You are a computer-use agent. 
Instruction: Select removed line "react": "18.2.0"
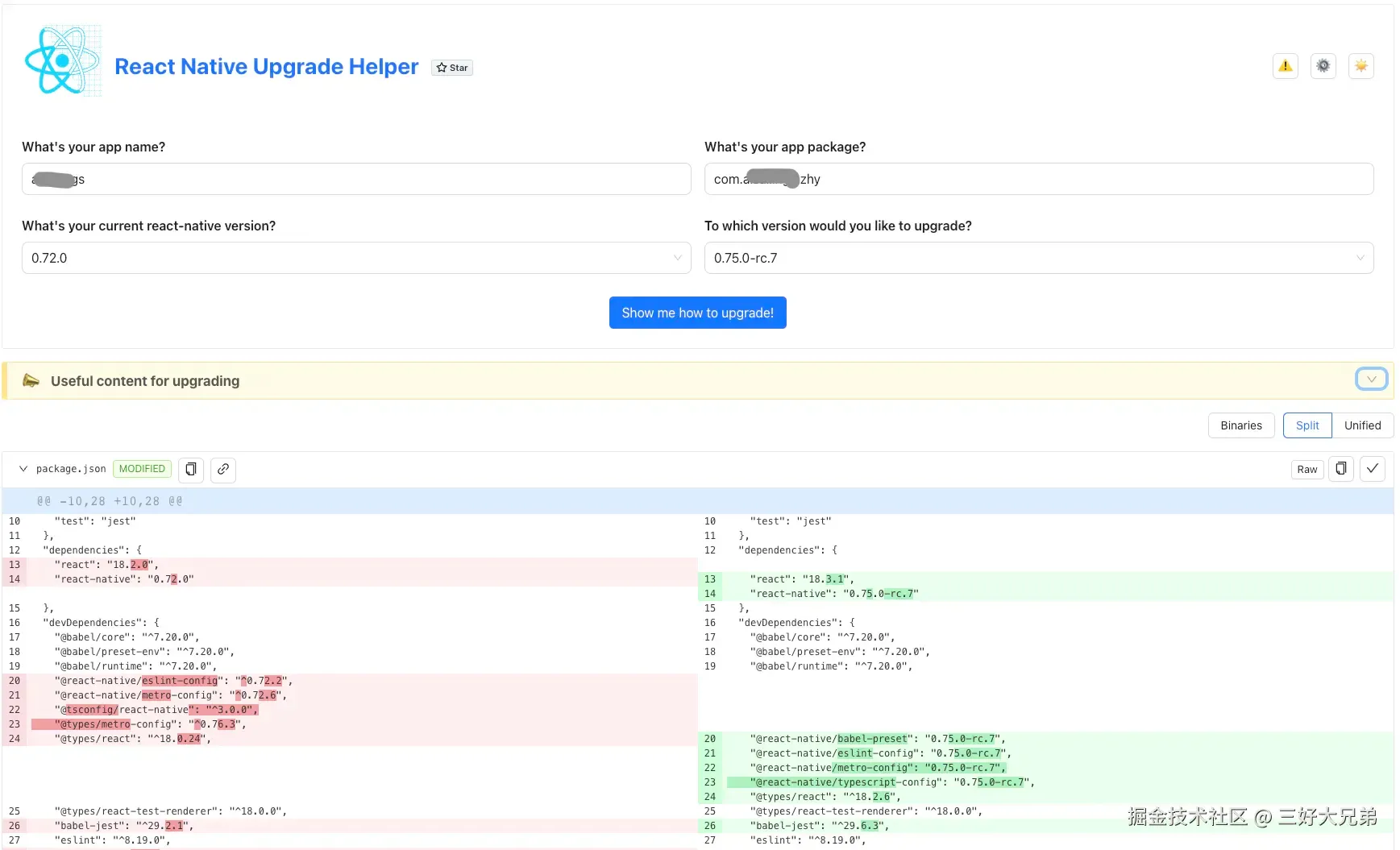click(x=350, y=565)
